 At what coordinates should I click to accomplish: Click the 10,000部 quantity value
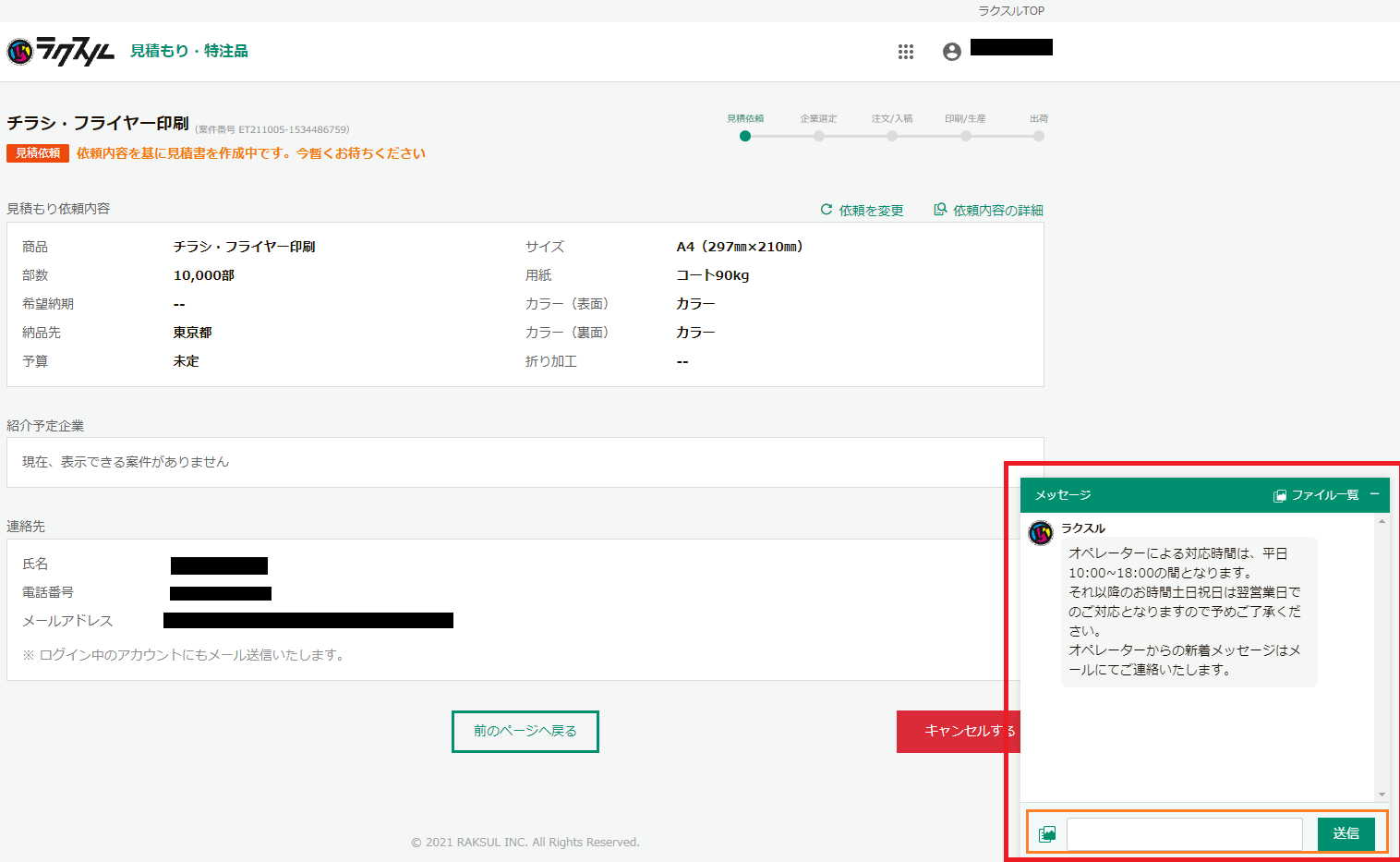pyautogui.click(x=204, y=275)
